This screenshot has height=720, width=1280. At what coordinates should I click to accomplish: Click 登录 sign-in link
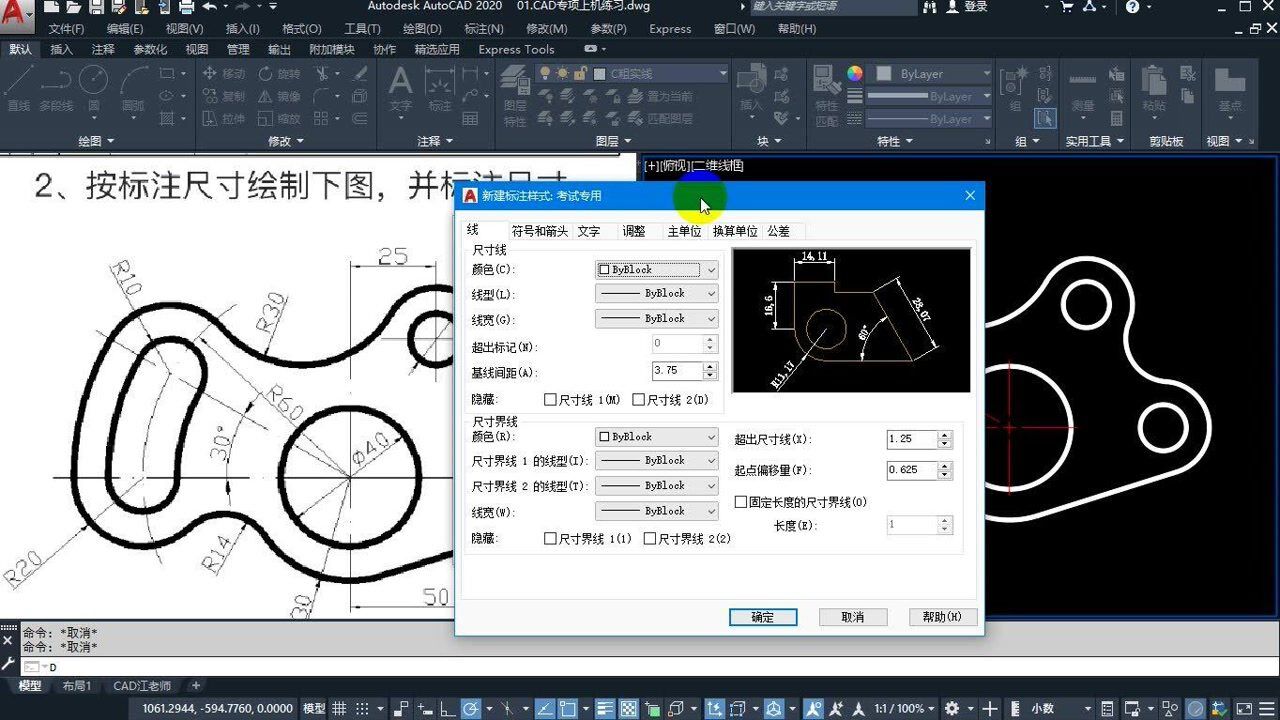[x=976, y=7]
